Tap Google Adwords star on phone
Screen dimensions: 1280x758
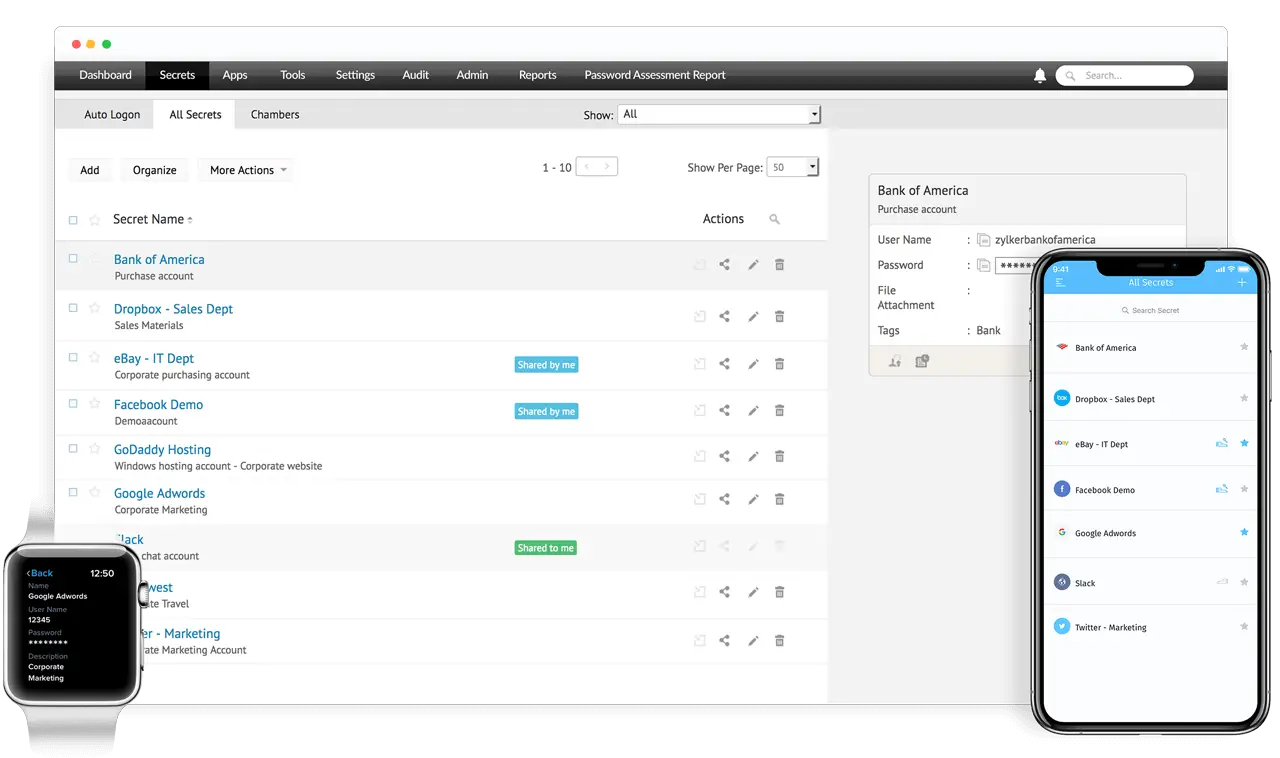[x=1244, y=533]
